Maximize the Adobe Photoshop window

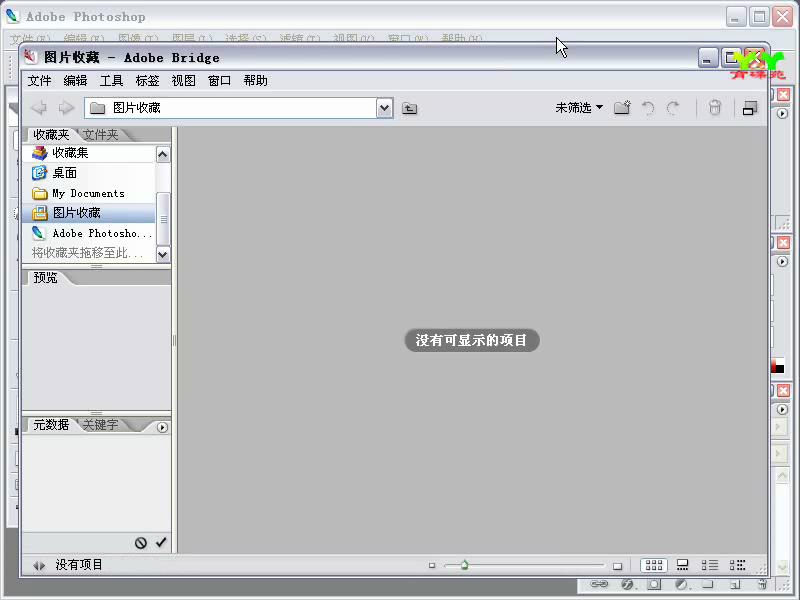click(759, 17)
